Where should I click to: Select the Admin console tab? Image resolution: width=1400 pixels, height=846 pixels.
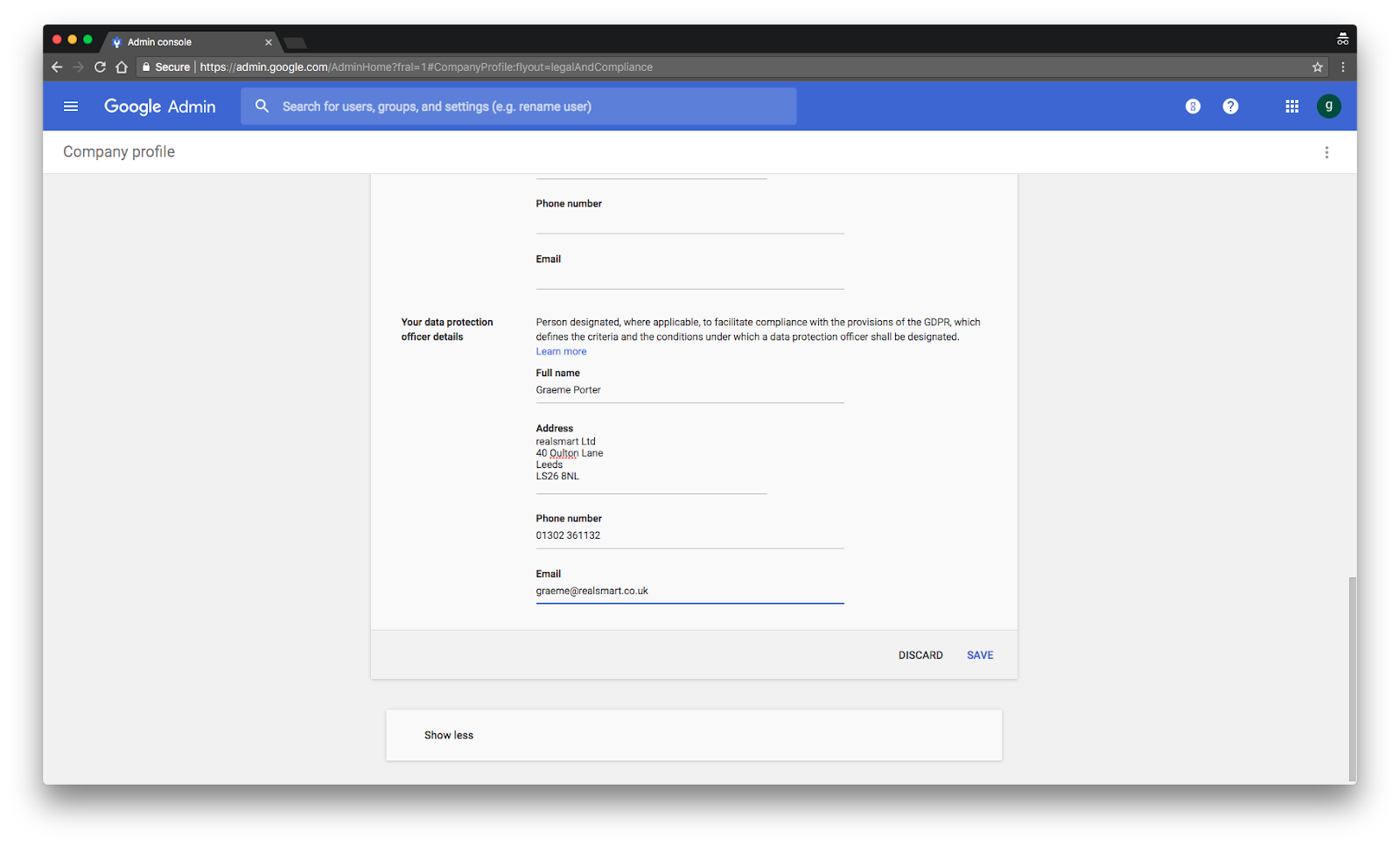coord(191,42)
